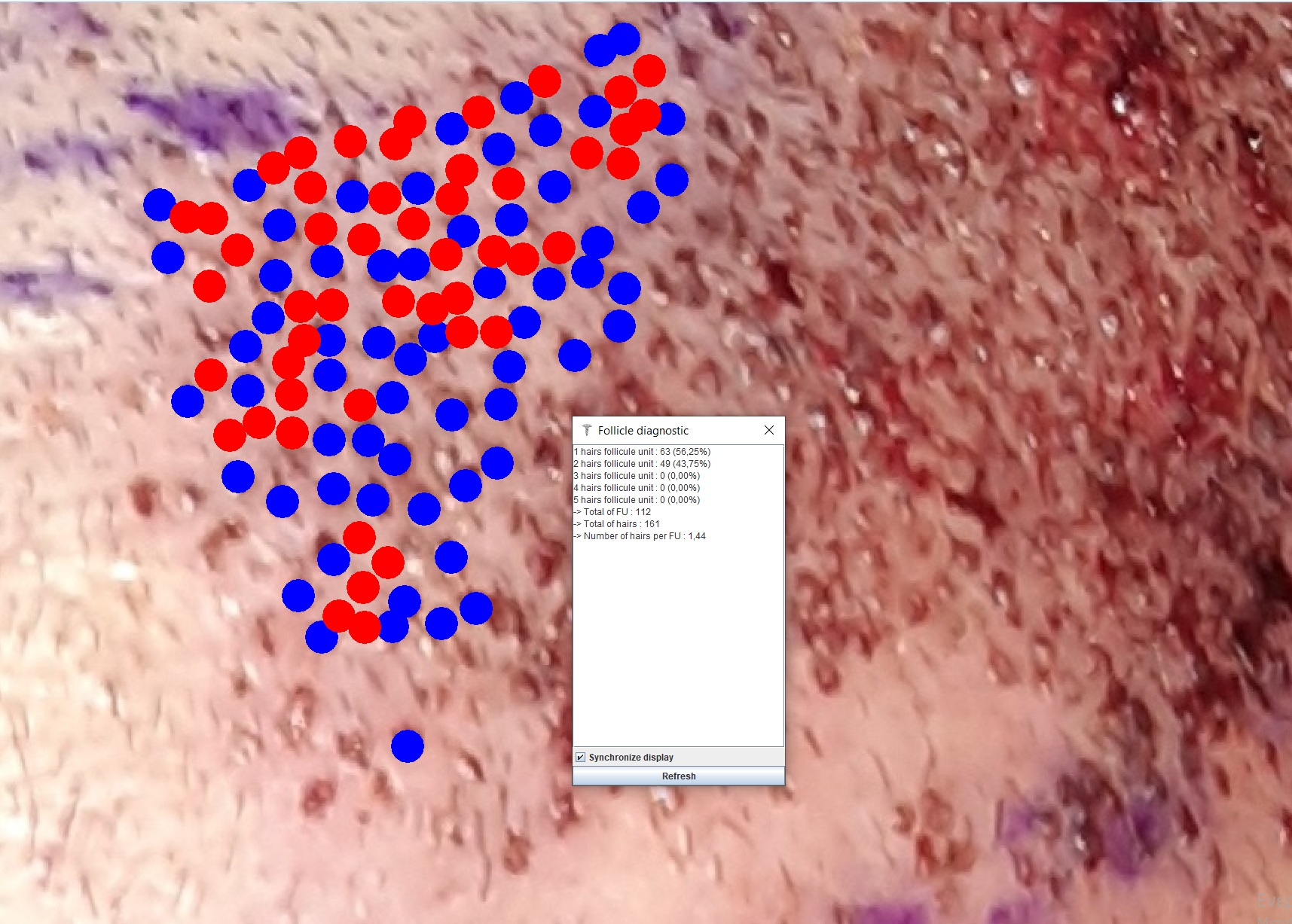1292x924 pixels.
Task: Select the topmost red follicle marker
Action: (649, 70)
